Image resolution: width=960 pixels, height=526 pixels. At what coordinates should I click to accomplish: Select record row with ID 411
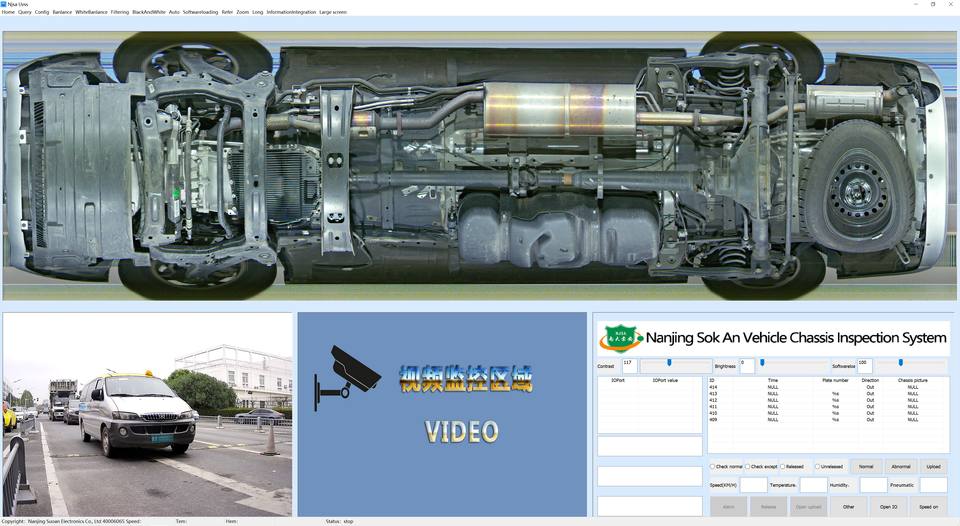828,407
